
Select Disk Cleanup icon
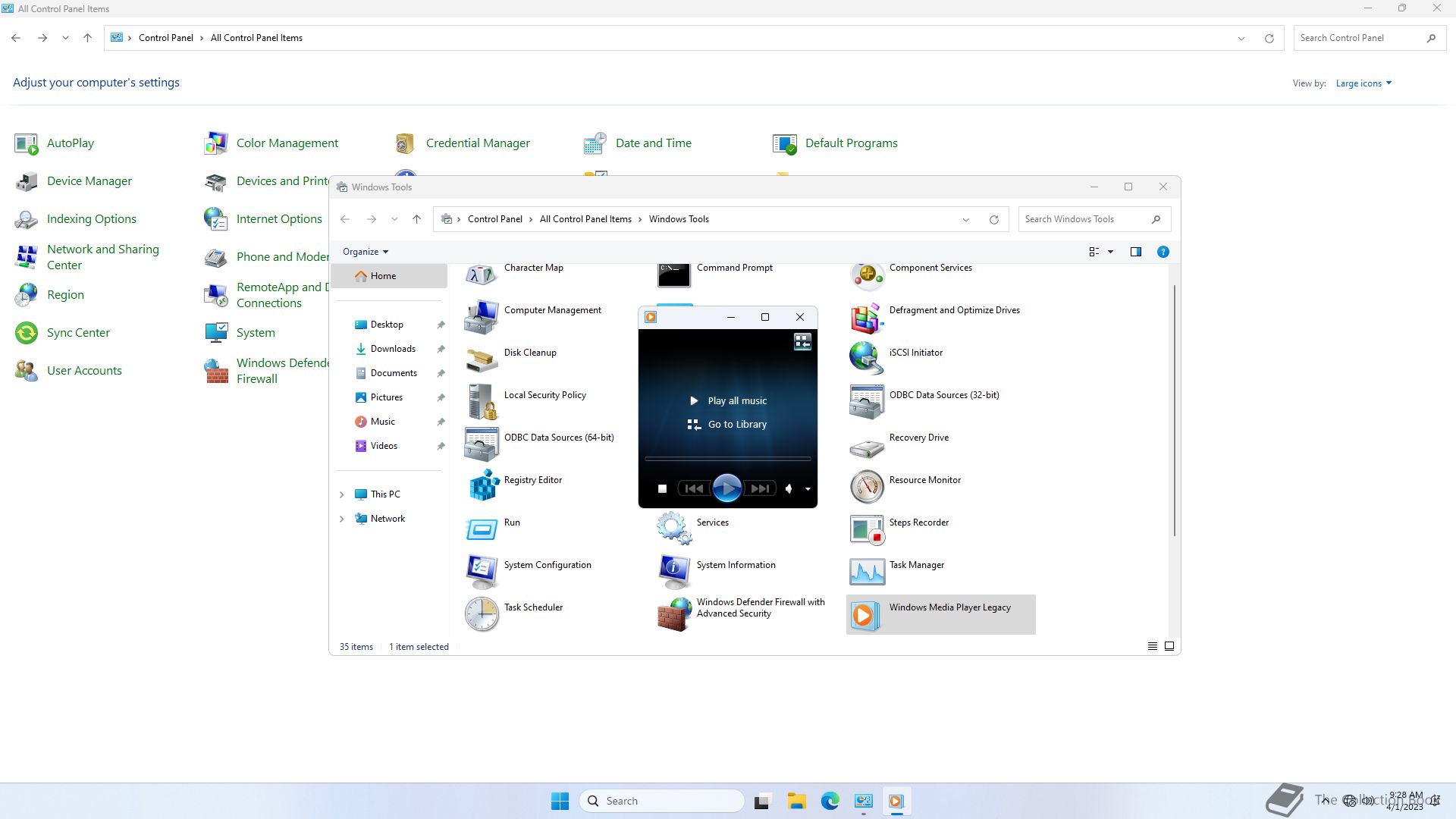[x=481, y=359]
